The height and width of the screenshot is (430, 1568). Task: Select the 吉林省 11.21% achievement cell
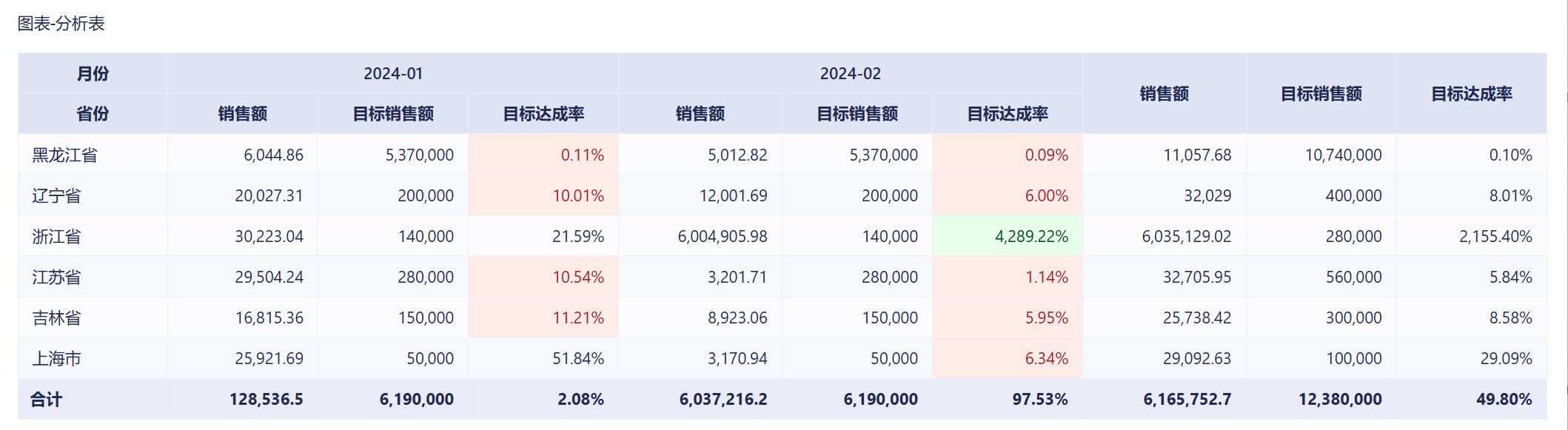(577, 318)
